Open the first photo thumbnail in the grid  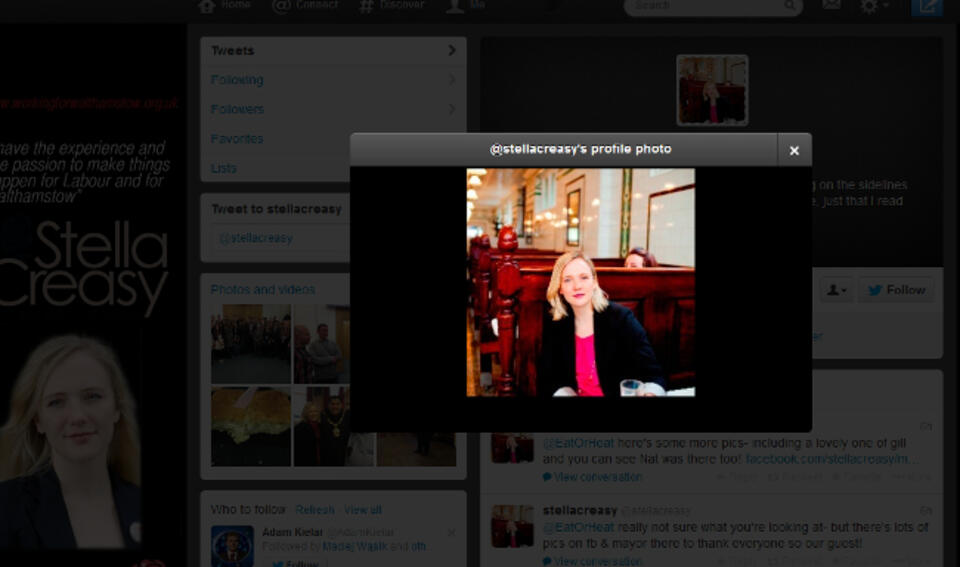250,344
